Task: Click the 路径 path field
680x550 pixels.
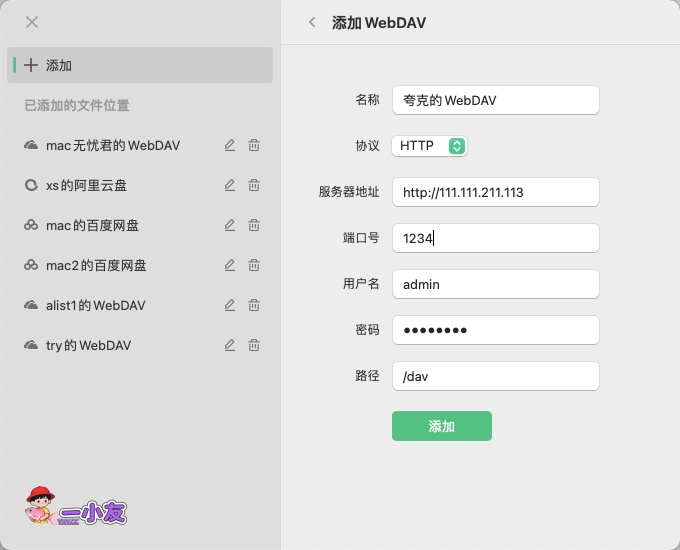Action: (495, 376)
